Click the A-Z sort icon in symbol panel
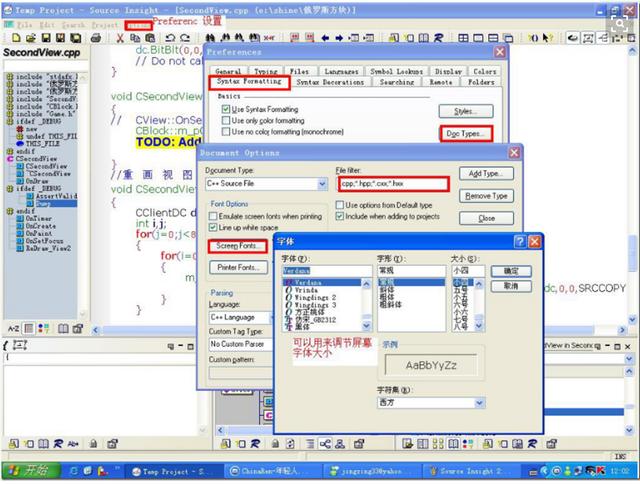The height and width of the screenshot is (484, 640). (x=13, y=329)
